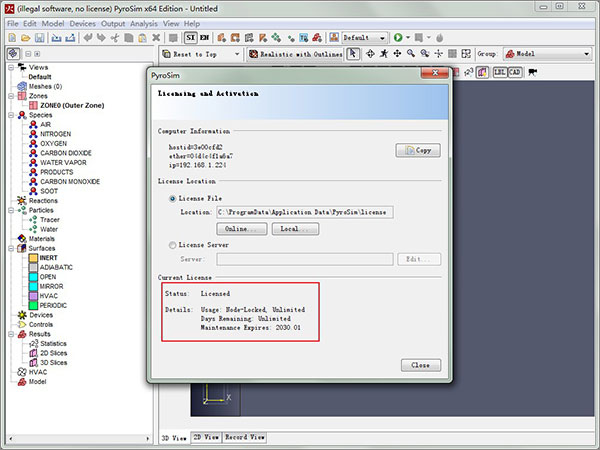Switch to SI units
This screenshot has width=600, height=450.
pyautogui.click(x=191, y=38)
